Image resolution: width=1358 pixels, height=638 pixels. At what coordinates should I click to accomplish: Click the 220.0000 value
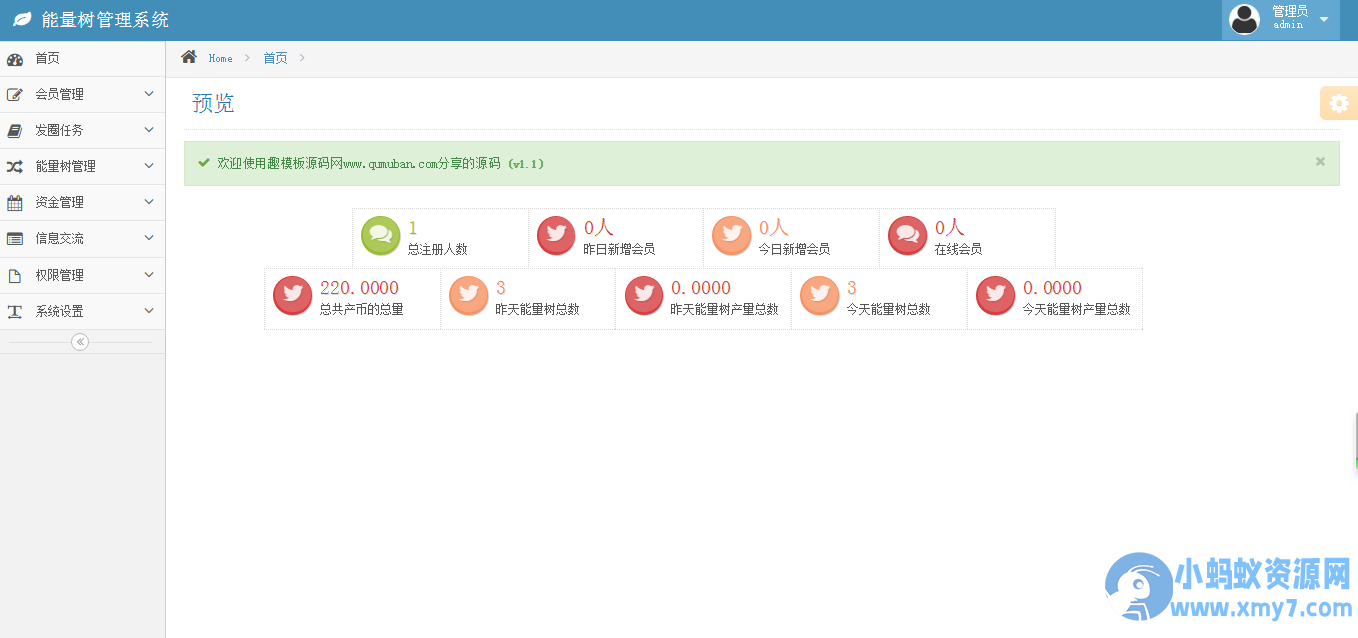pyautogui.click(x=359, y=288)
